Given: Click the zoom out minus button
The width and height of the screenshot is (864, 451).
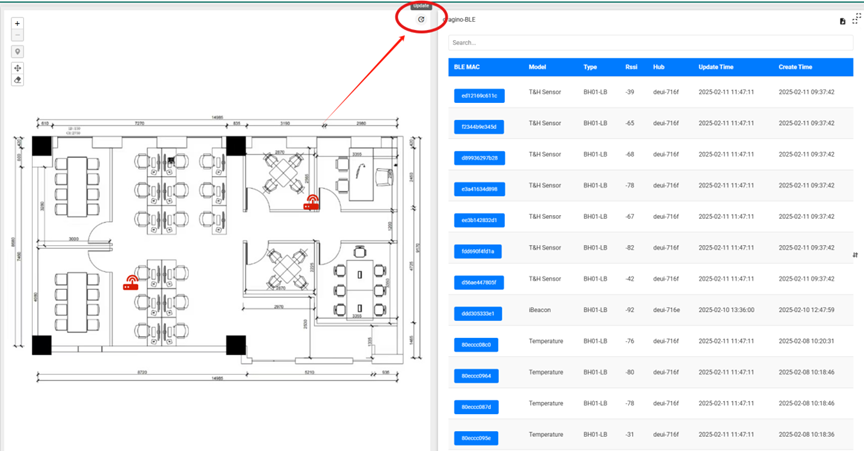Looking at the screenshot, I should tap(18, 35).
